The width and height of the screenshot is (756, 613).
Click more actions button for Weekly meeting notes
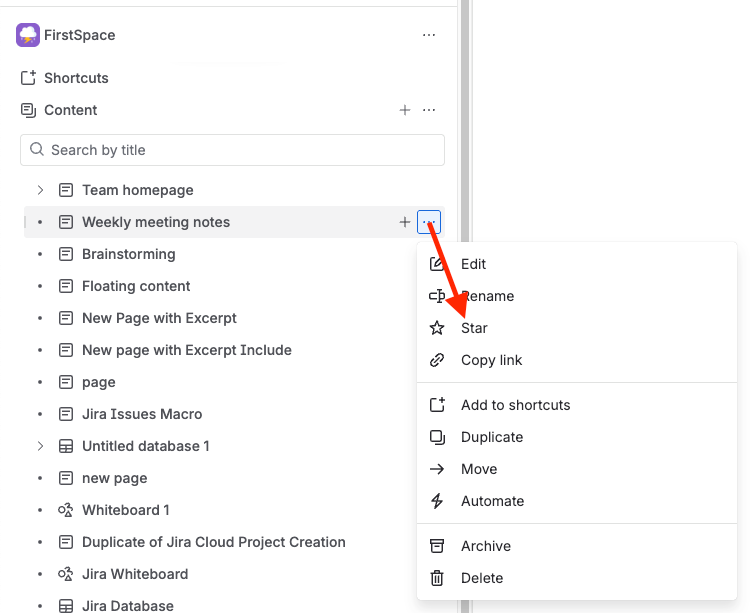[x=429, y=222]
